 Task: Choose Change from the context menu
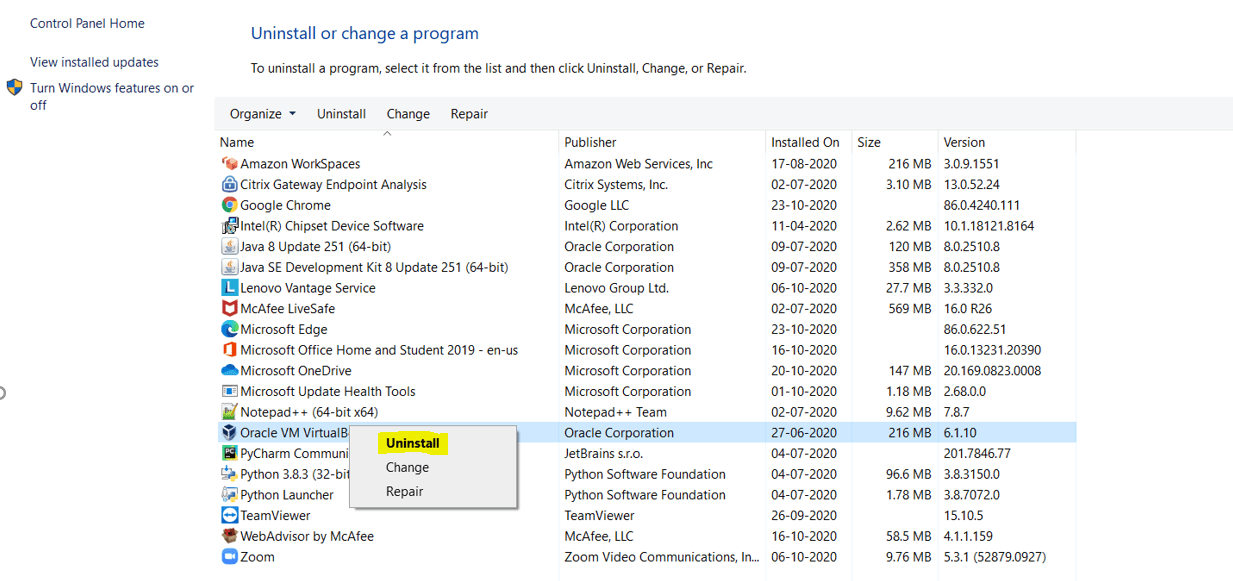pos(407,467)
